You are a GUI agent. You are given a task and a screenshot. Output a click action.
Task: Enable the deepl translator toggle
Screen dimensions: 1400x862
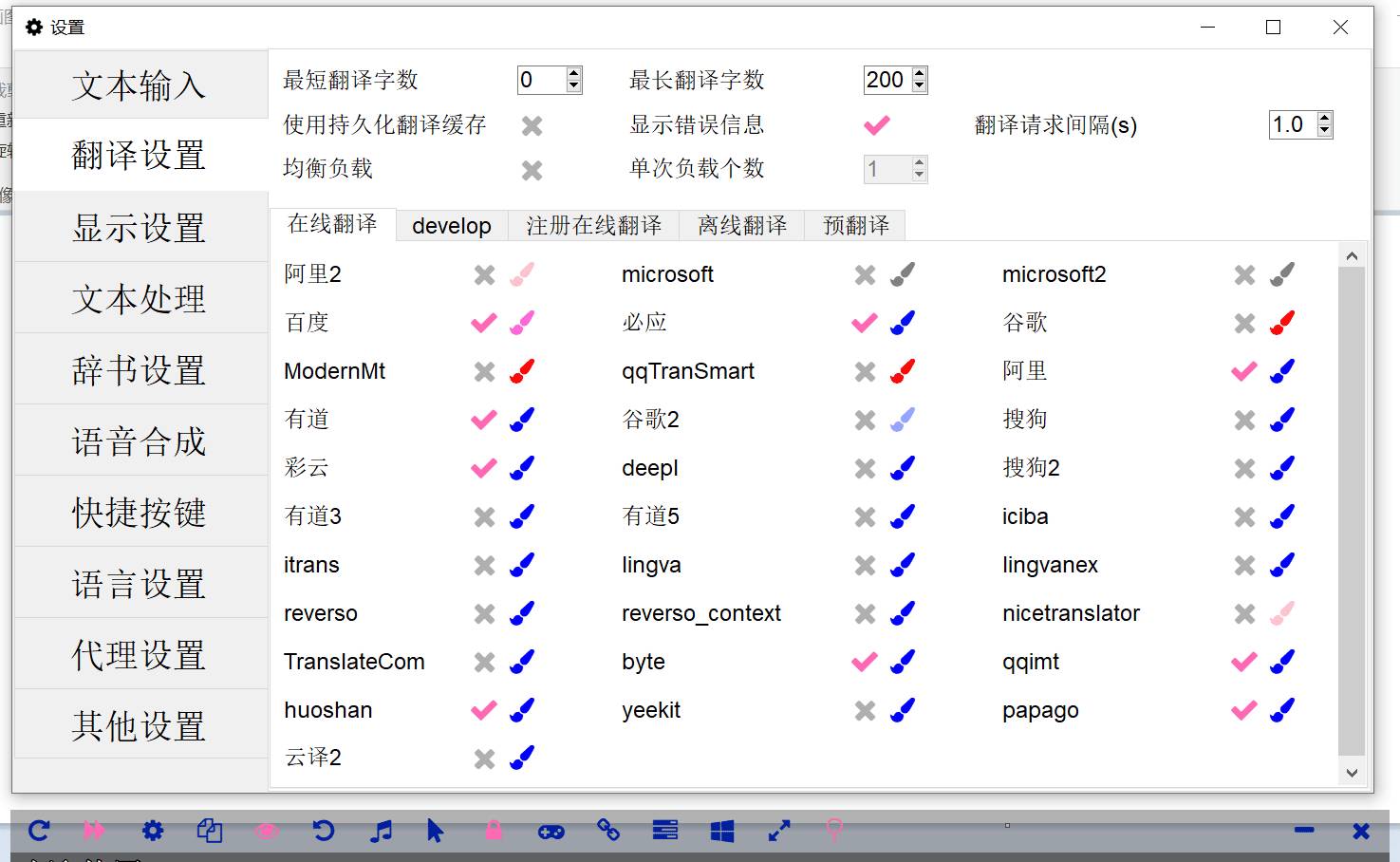click(865, 469)
